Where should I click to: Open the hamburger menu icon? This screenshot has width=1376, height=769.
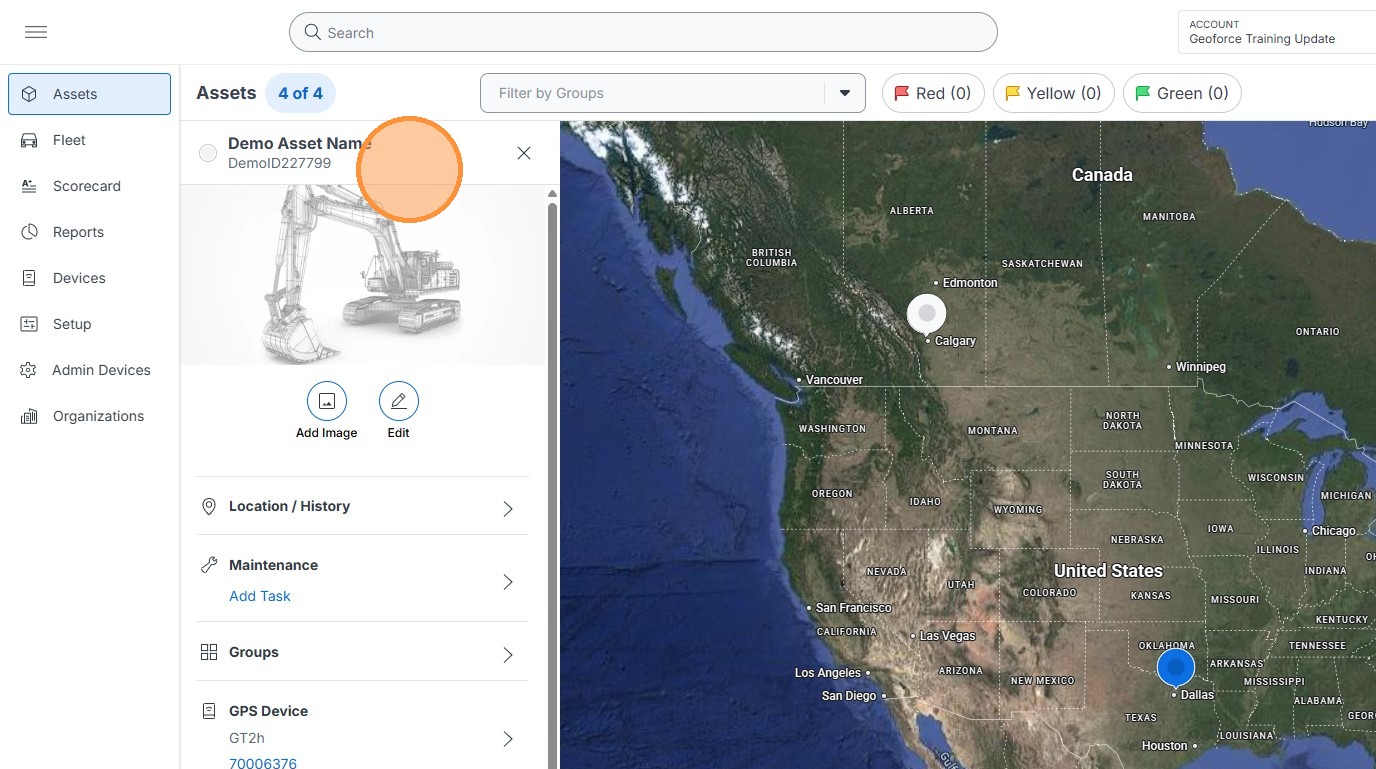point(36,32)
